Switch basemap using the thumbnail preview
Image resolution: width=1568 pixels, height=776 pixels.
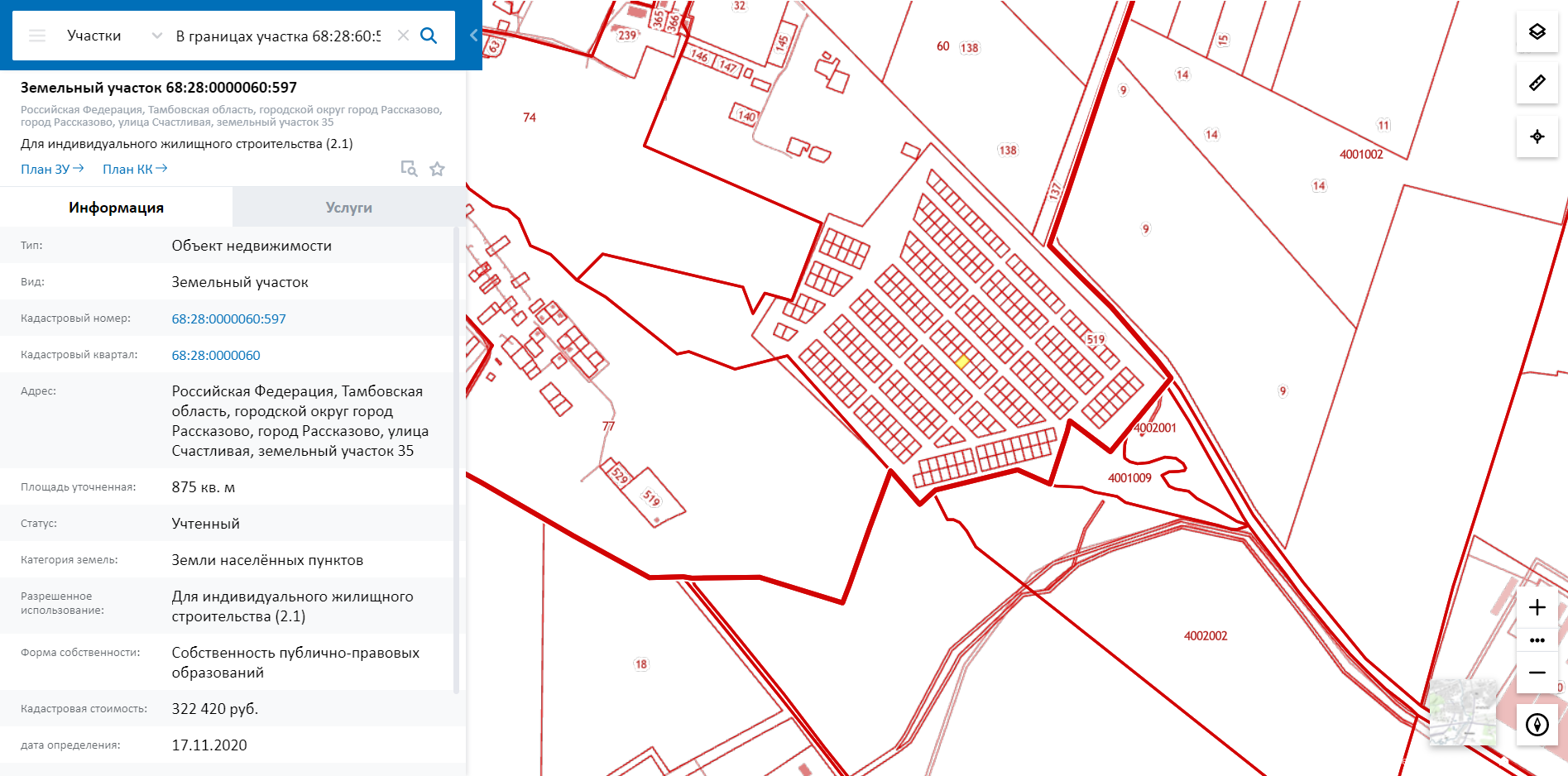1463,711
